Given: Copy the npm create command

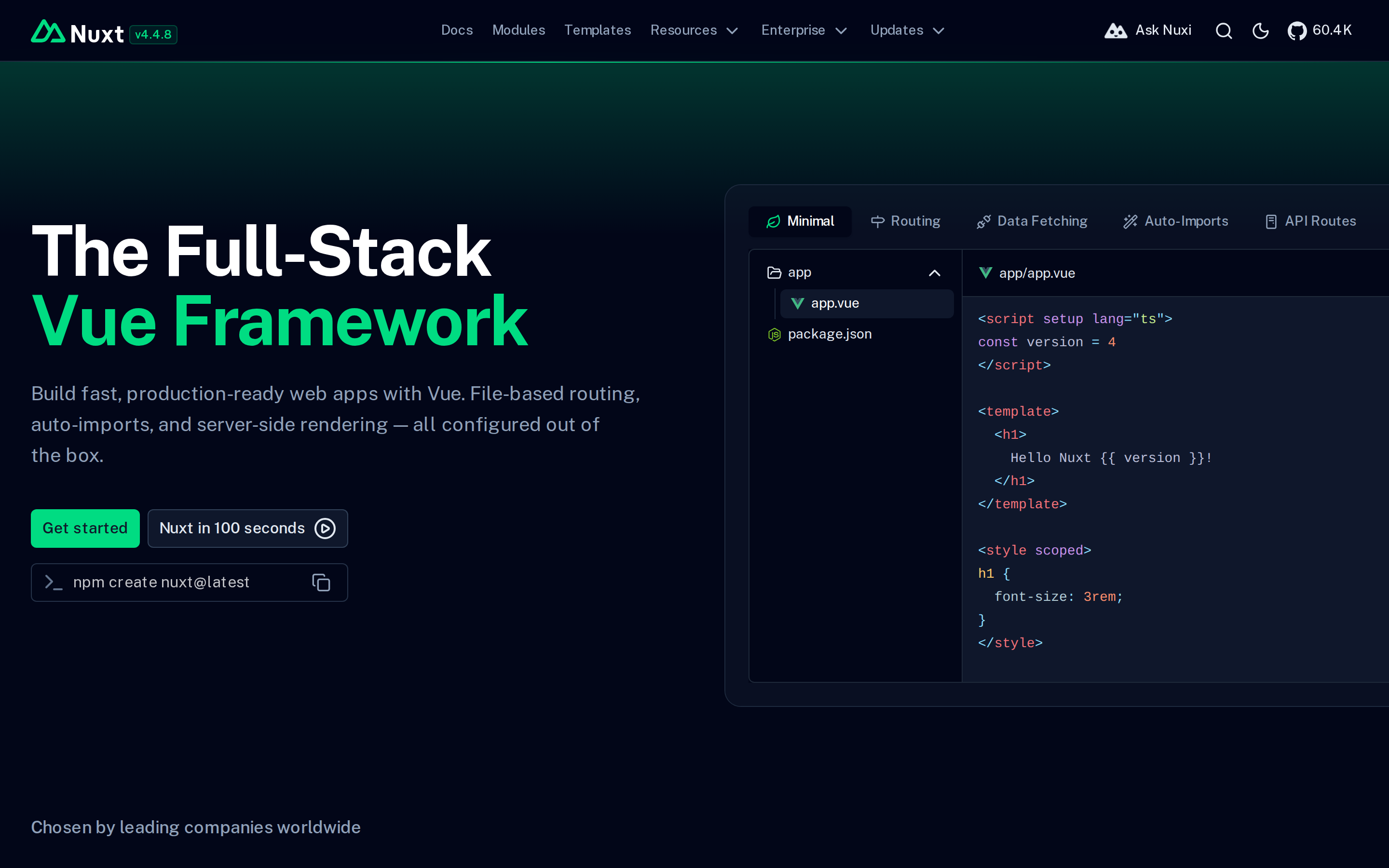Looking at the screenshot, I should pyautogui.click(x=321, y=582).
